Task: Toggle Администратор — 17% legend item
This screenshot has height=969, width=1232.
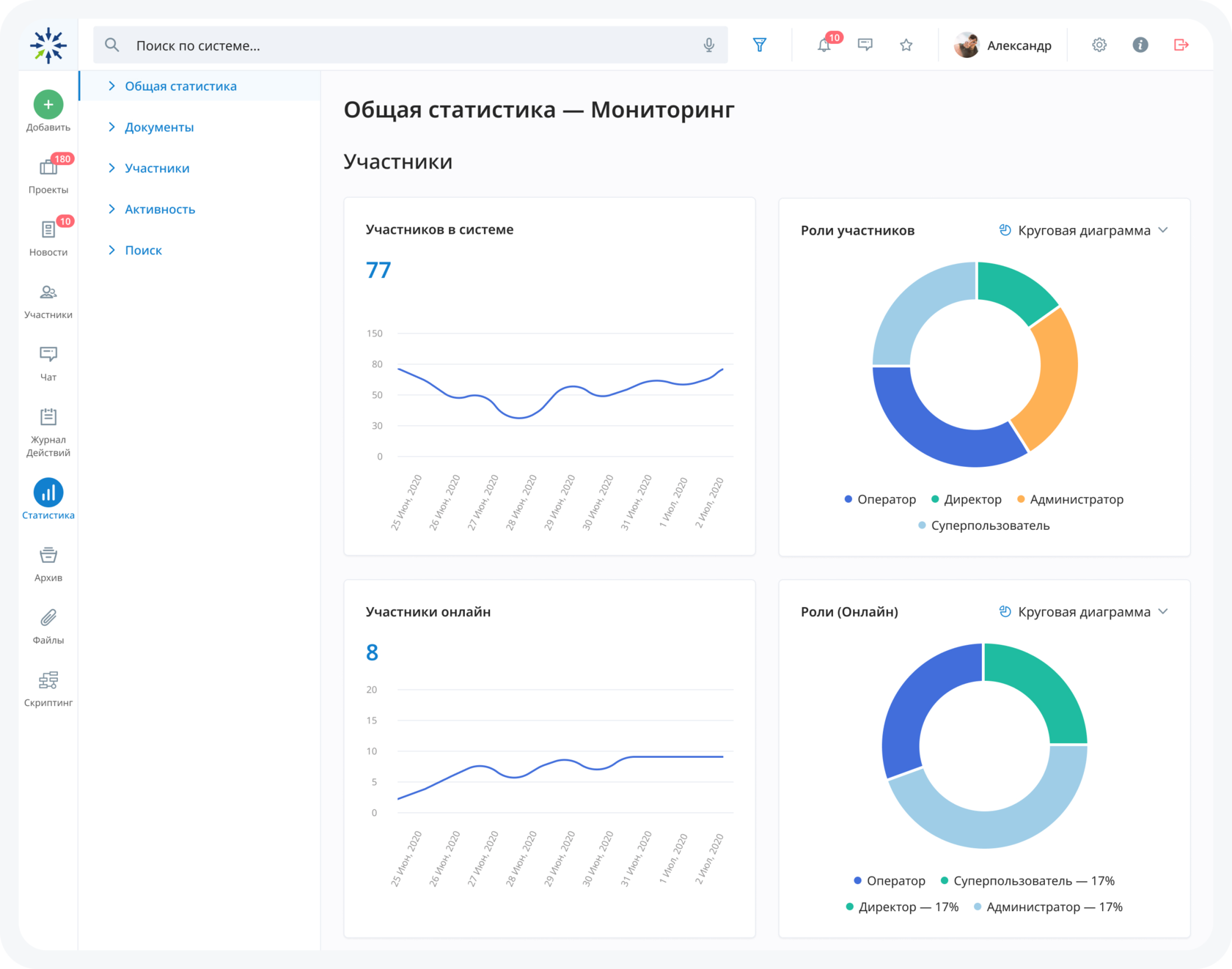Action: (x=1048, y=907)
